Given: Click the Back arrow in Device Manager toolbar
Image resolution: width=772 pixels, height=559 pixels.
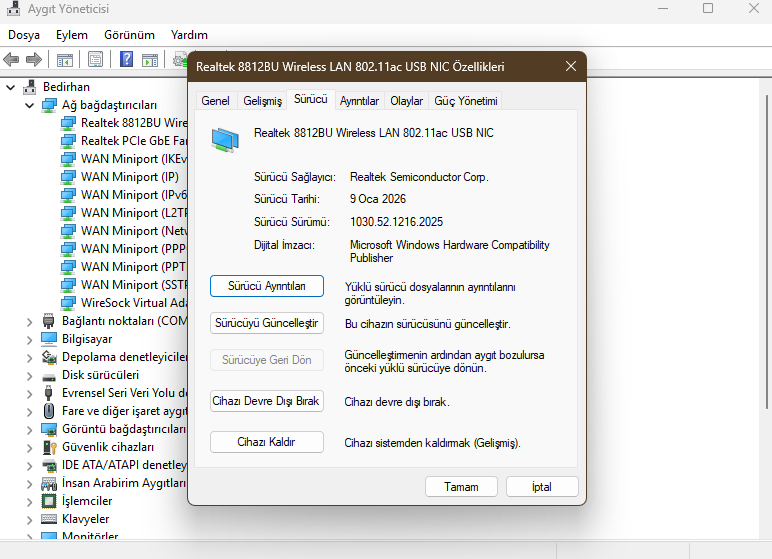Looking at the screenshot, I should click(11, 60).
